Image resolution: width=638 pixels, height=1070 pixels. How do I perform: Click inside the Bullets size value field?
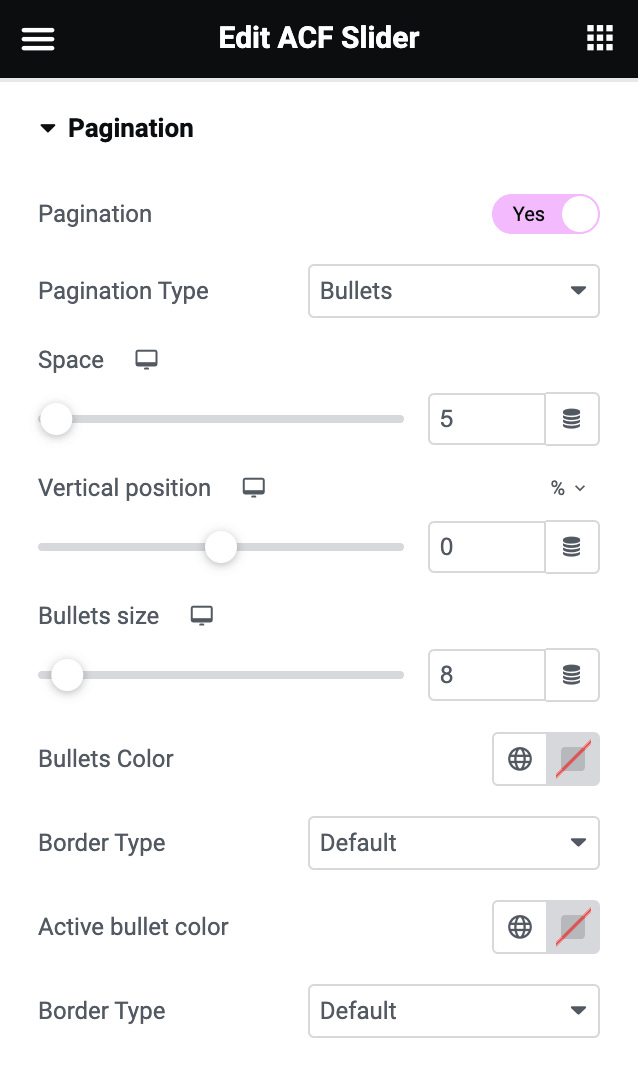pos(487,675)
